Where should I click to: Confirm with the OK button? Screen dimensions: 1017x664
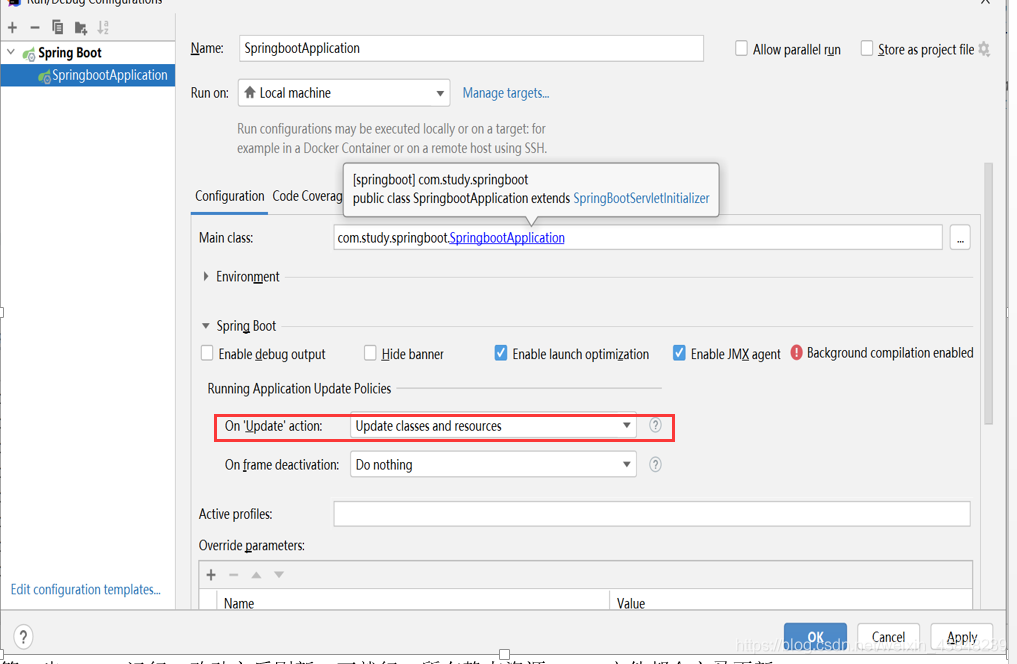point(815,636)
